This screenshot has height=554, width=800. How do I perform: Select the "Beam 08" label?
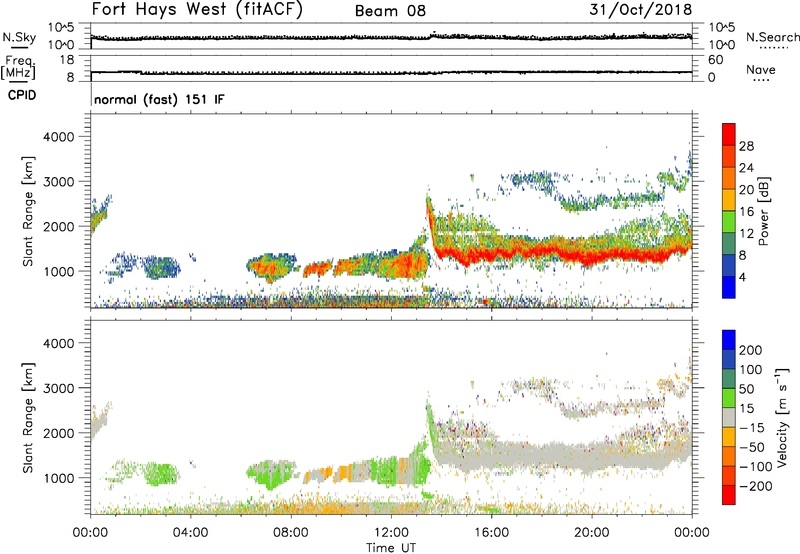click(390, 11)
